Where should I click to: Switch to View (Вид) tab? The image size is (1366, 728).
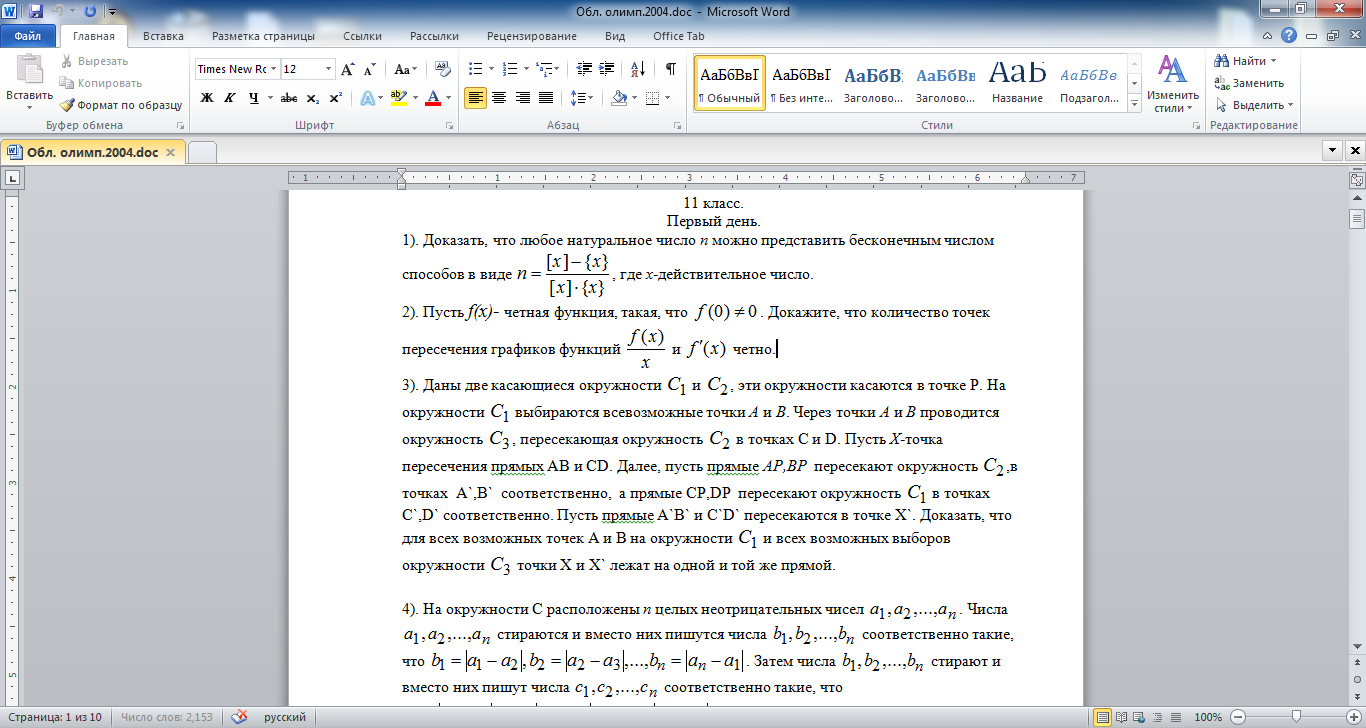615,36
